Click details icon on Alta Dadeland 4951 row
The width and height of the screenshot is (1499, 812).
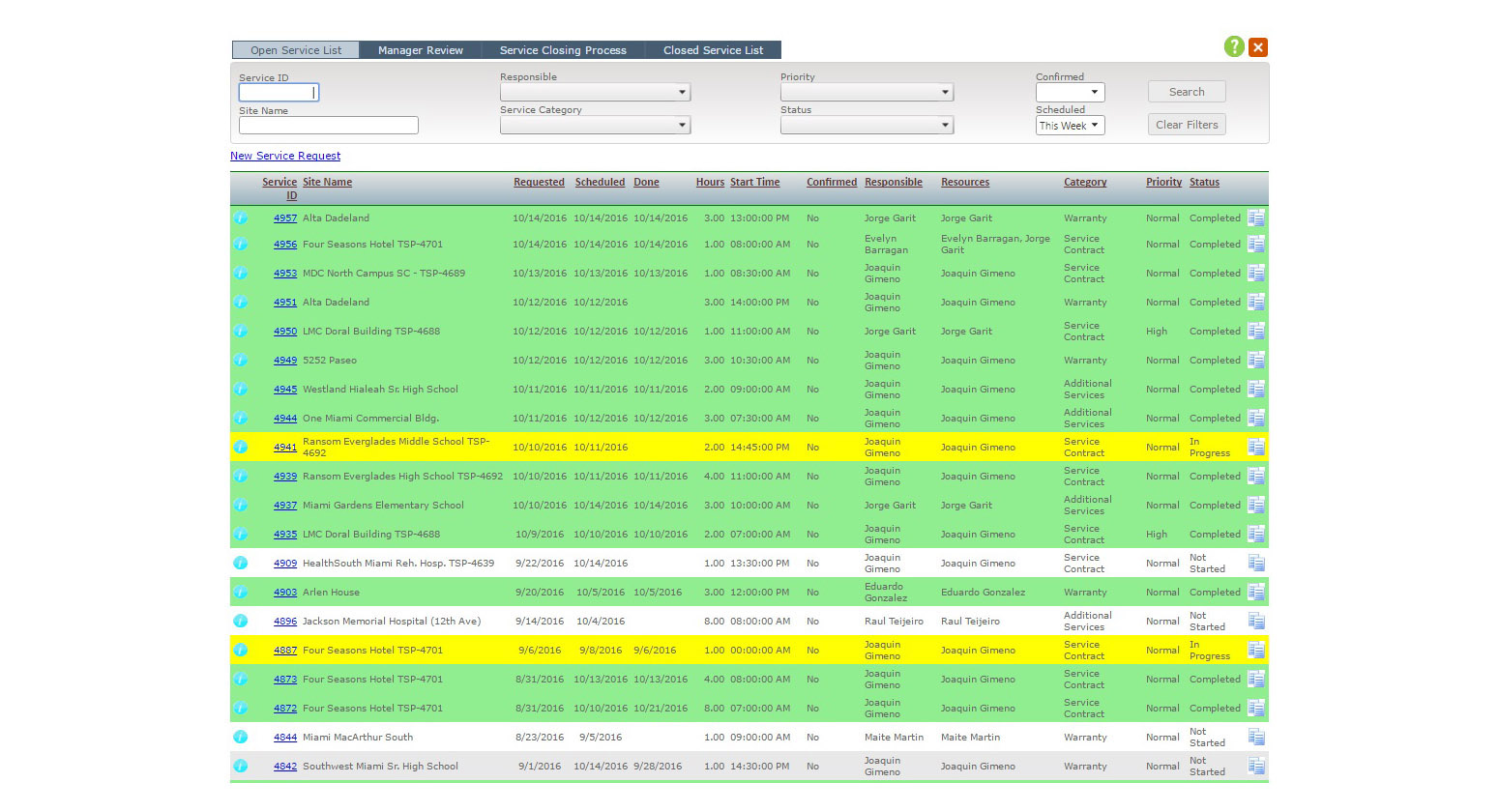pos(1256,302)
